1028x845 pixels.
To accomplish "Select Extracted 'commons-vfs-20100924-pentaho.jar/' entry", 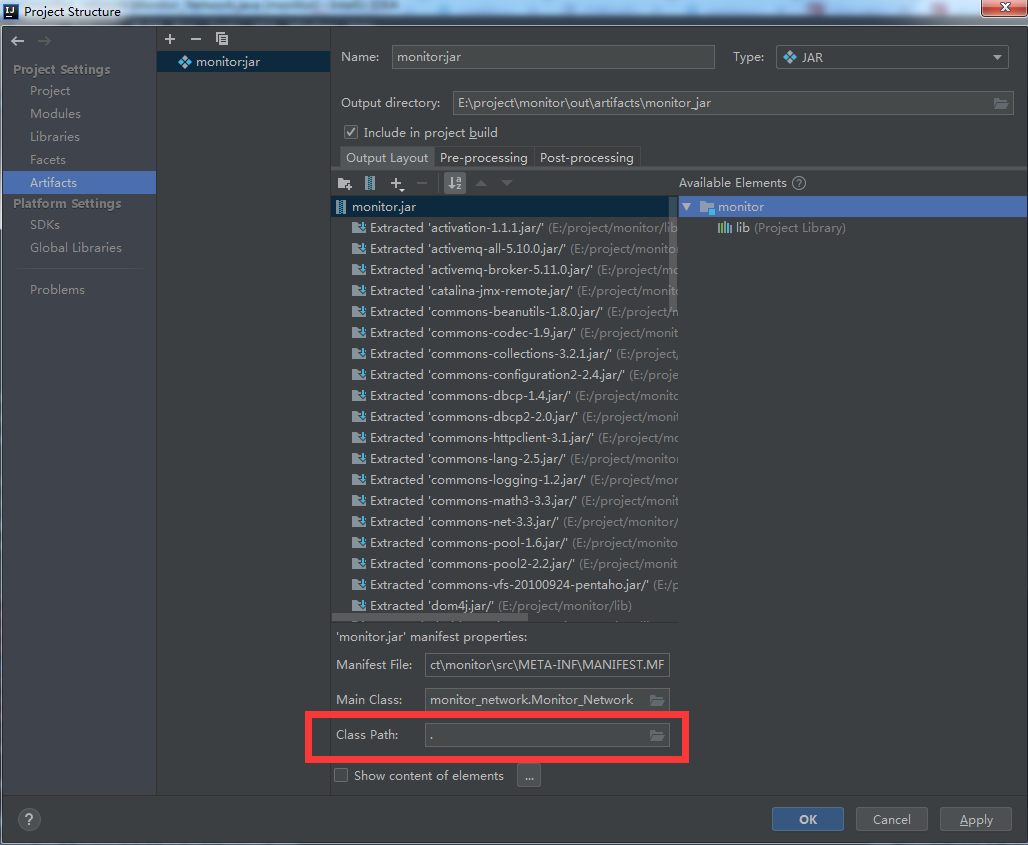I will point(514,584).
